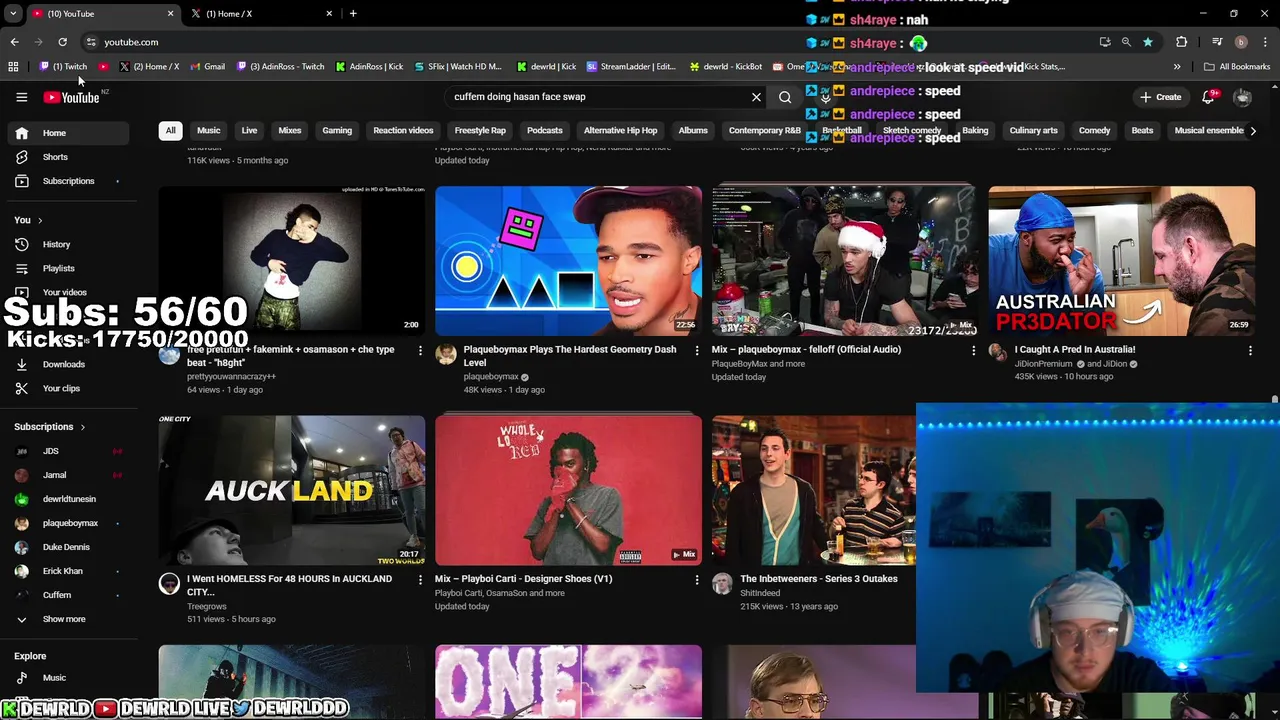Open Downloads in the sidebar
Image resolution: width=1280 pixels, height=720 pixels.
point(68,364)
